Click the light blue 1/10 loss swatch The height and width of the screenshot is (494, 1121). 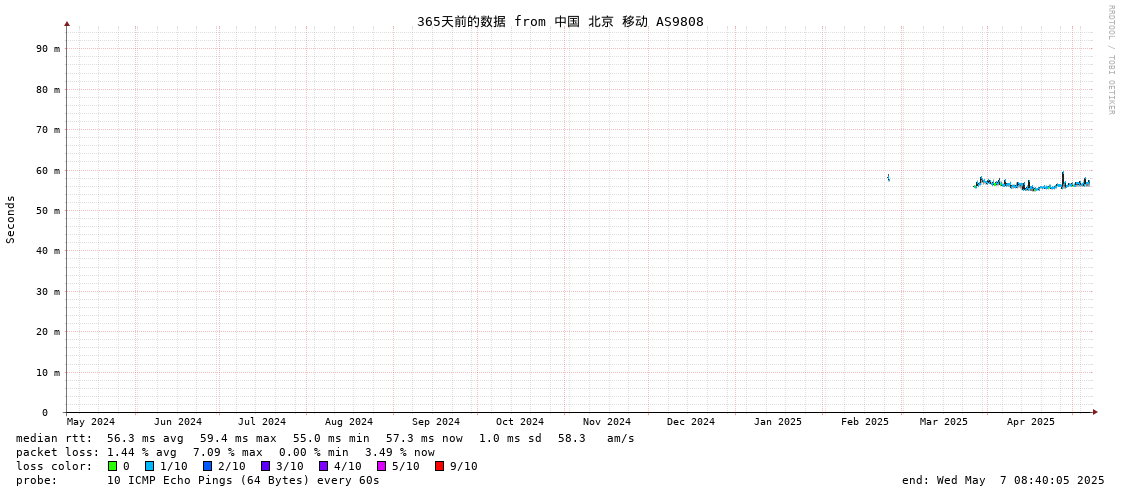pos(149,466)
